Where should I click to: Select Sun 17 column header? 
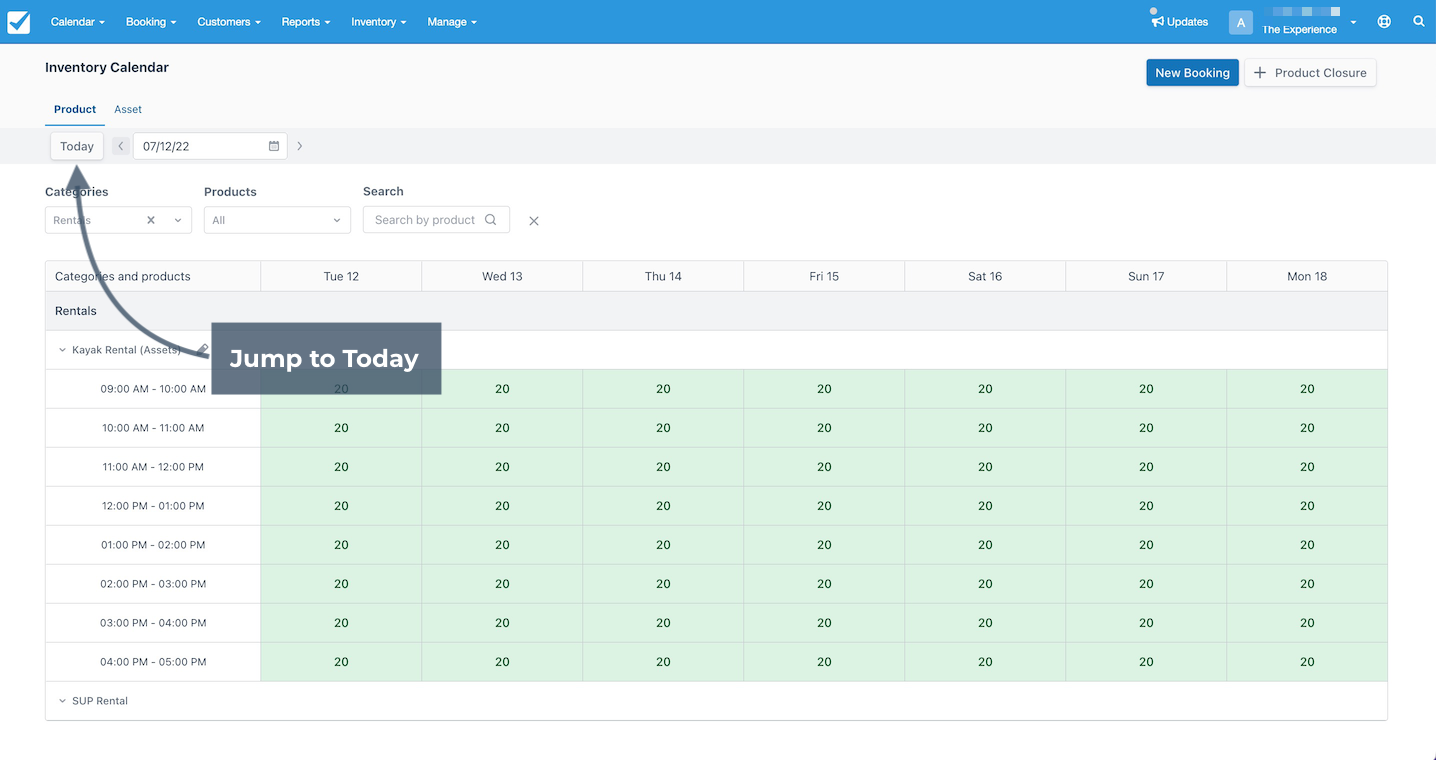[1146, 276]
